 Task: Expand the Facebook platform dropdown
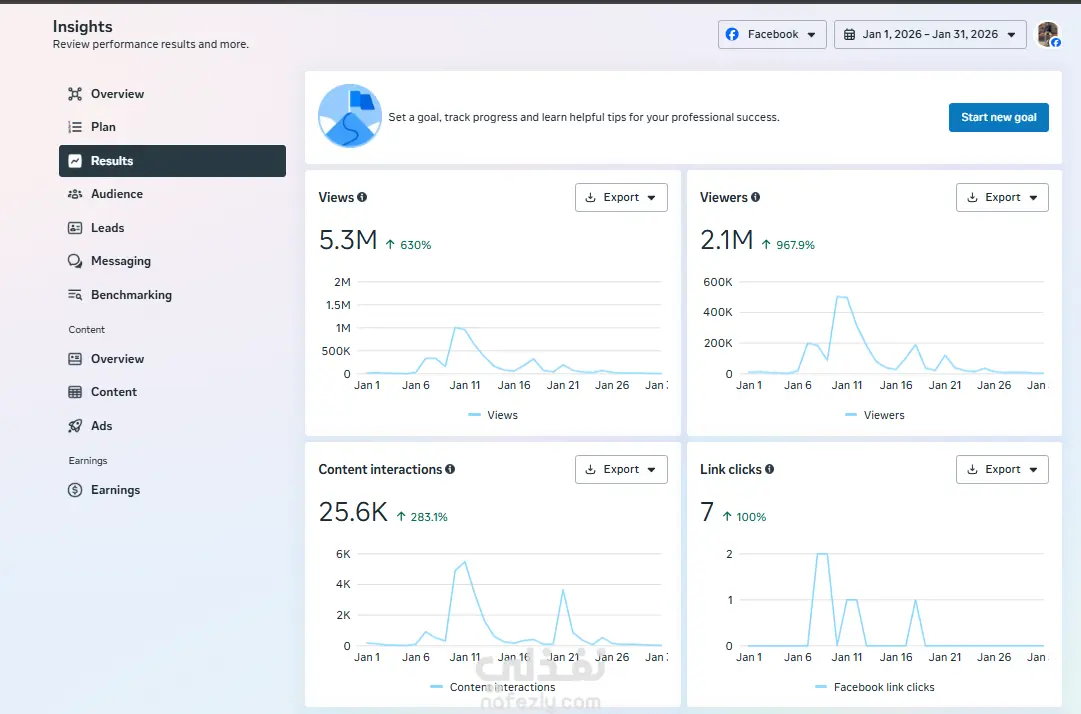(772, 34)
